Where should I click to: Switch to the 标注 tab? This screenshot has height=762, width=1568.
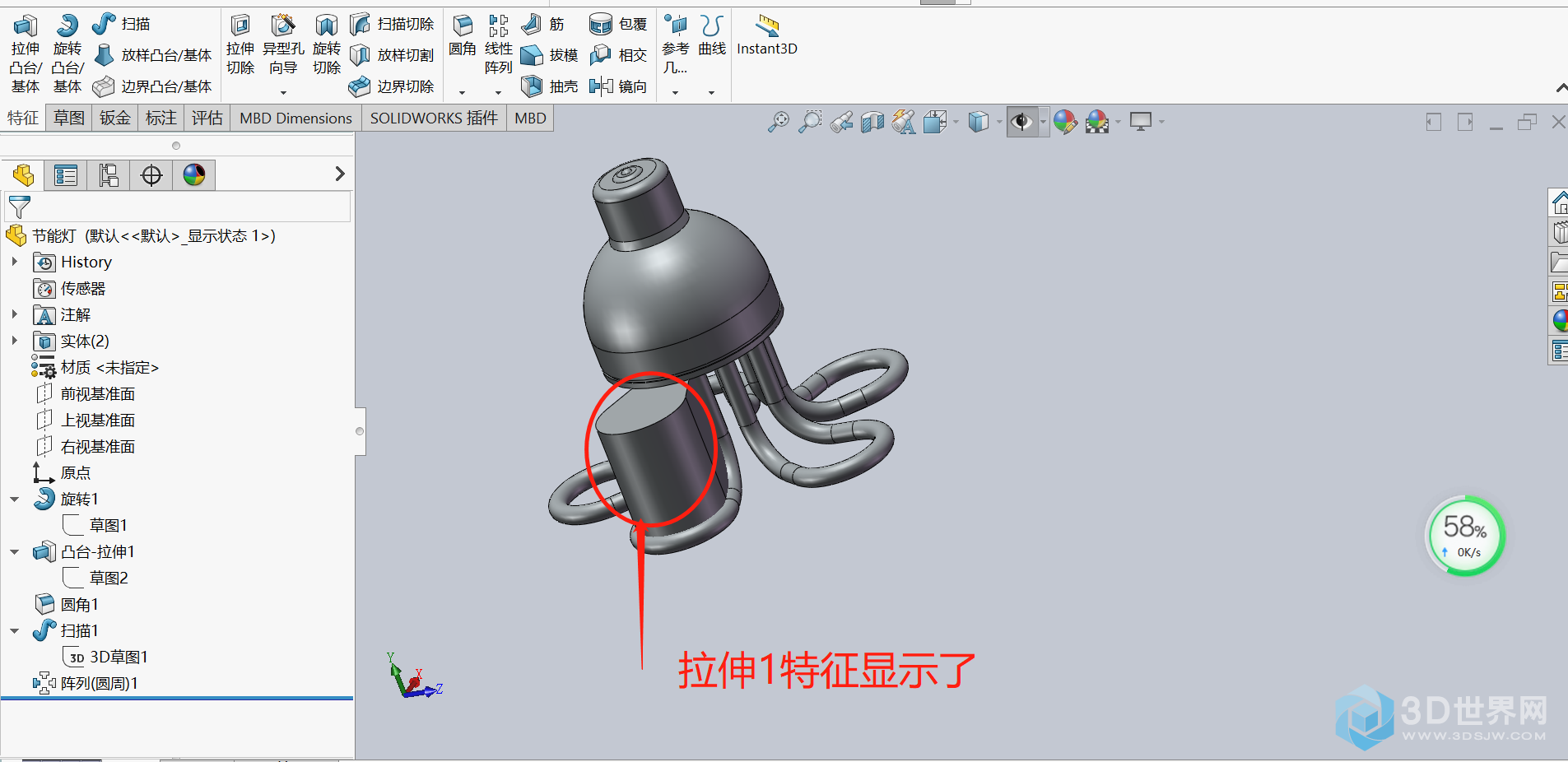click(161, 118)
